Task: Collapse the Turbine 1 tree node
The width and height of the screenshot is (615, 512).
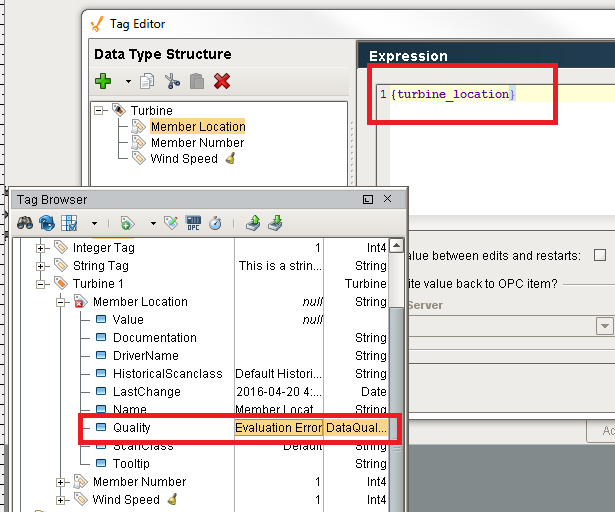Action: pyautogui.click(x=42, y=284)
